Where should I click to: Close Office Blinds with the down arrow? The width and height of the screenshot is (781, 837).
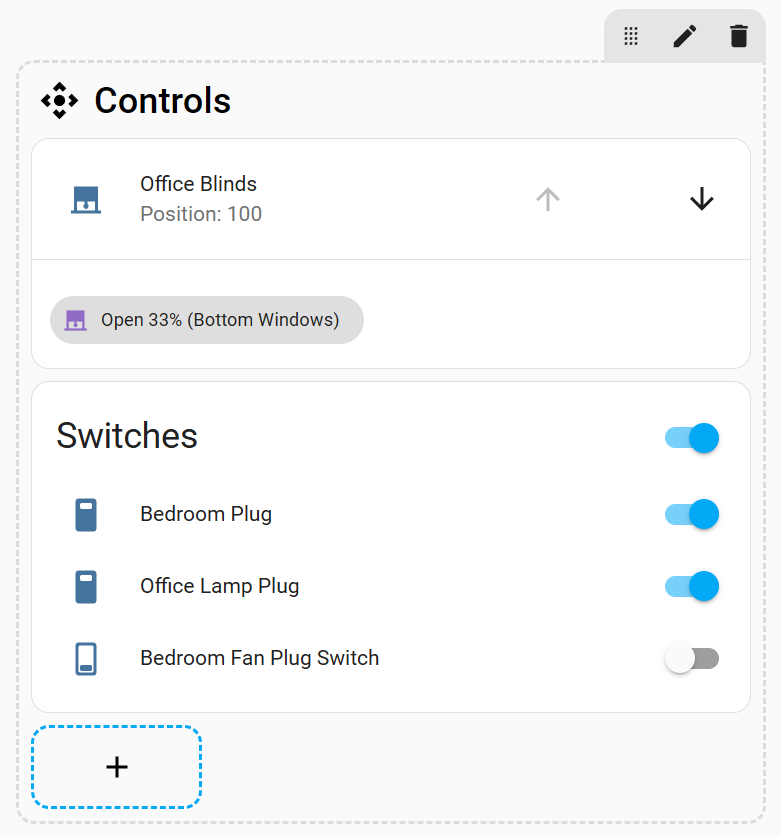point(702,199)
